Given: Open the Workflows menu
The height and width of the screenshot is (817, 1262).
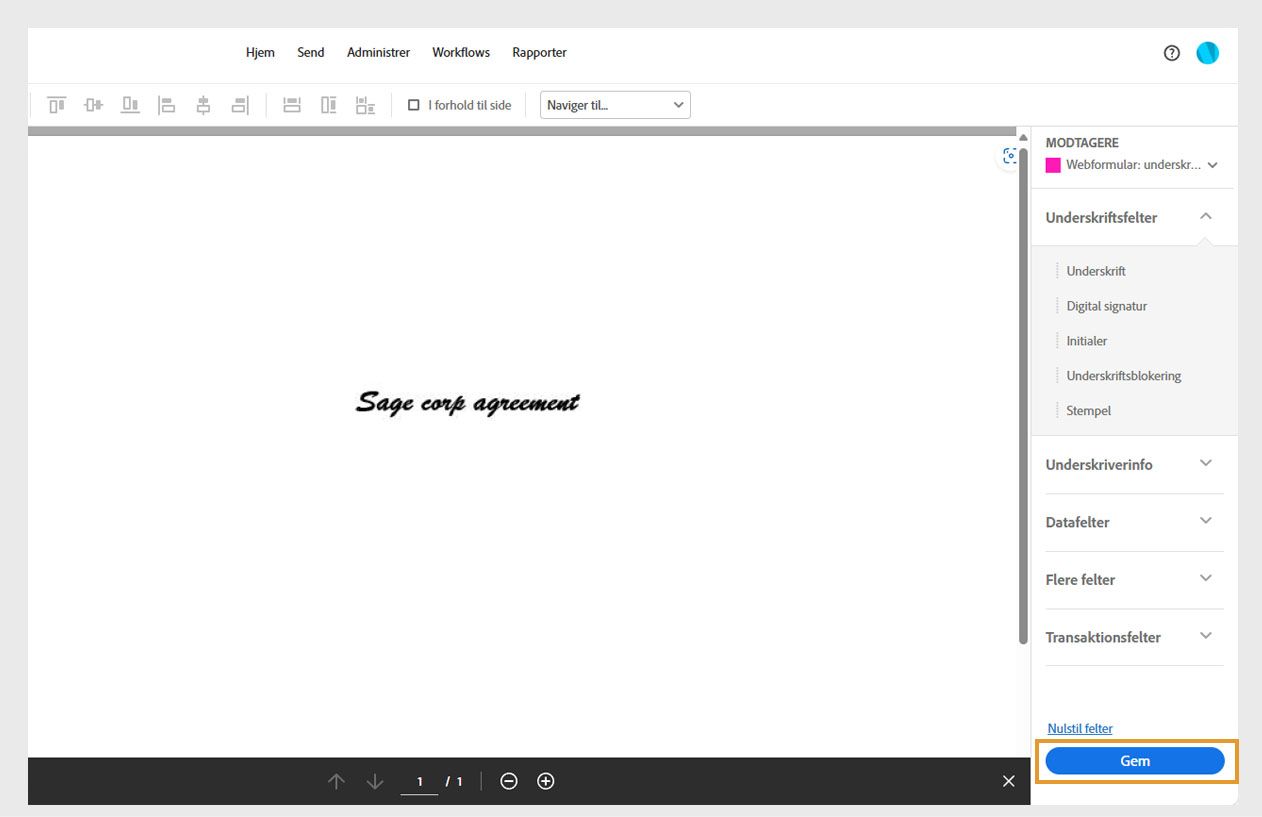Looking at the screenshot, I should [x=461, y=52].
